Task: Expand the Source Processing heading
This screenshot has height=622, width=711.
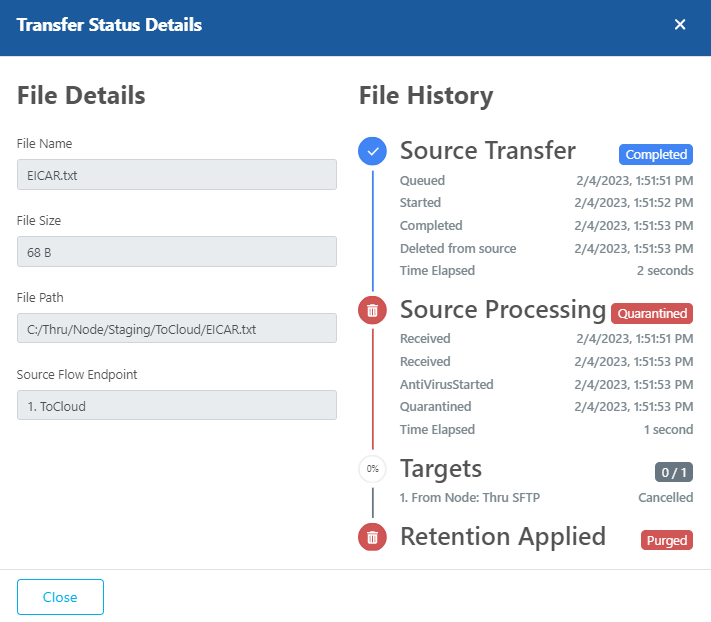Action: 502,310
